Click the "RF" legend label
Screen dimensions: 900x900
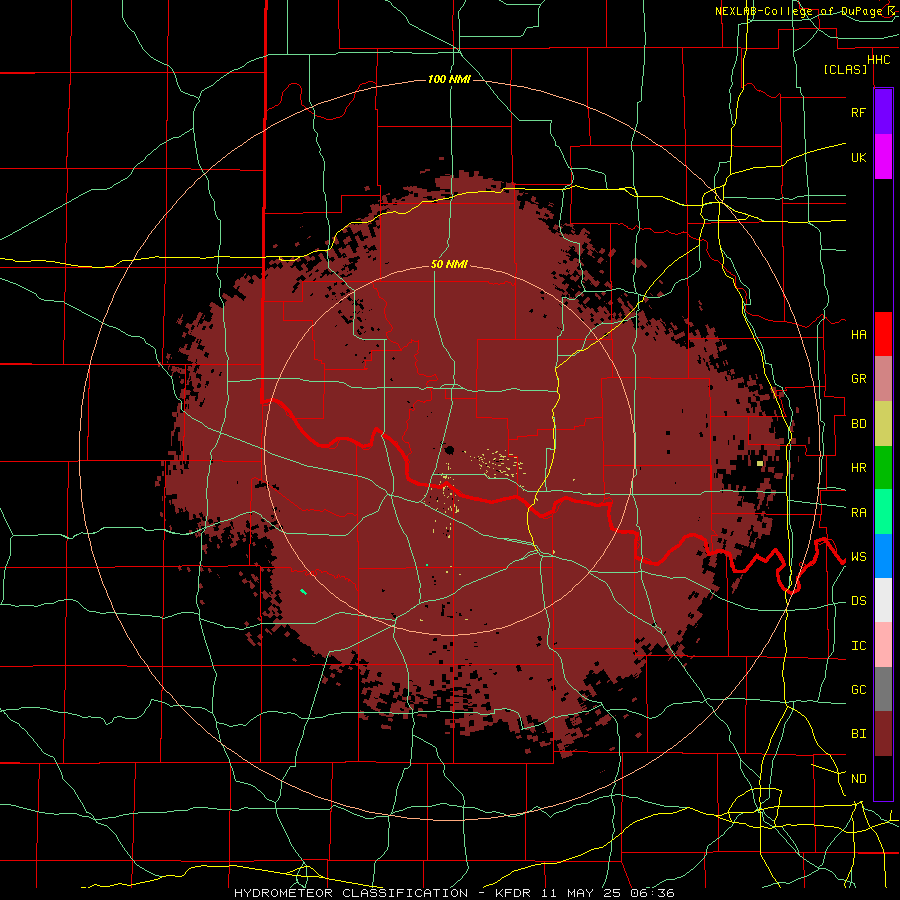(x=858, y=112)
